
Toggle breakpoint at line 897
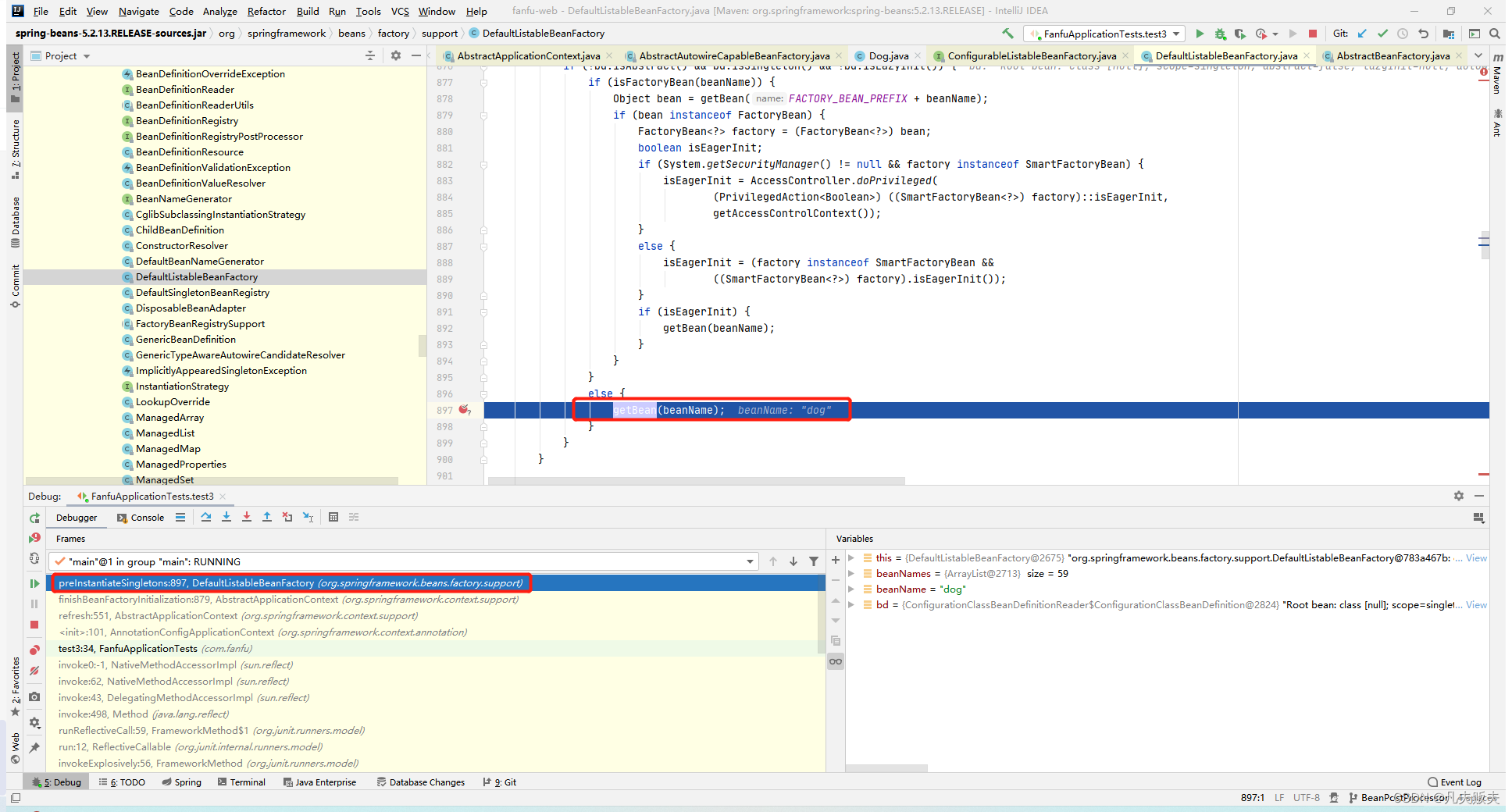click(465, 410)
